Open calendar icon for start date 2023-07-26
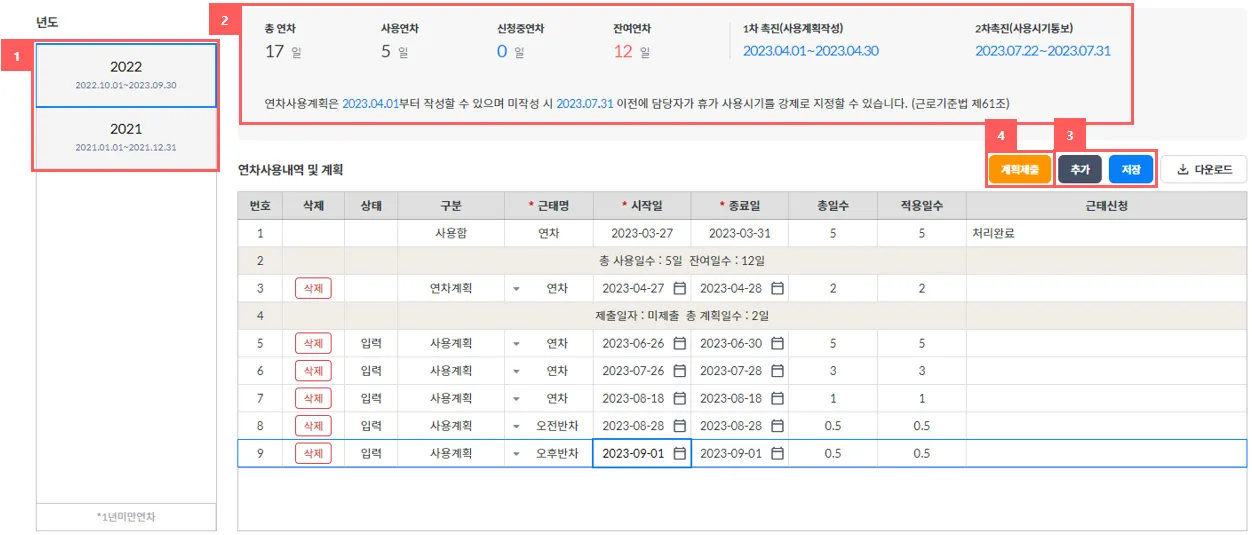Viewport: 1252px width, 535px height. tap(680, 371)
